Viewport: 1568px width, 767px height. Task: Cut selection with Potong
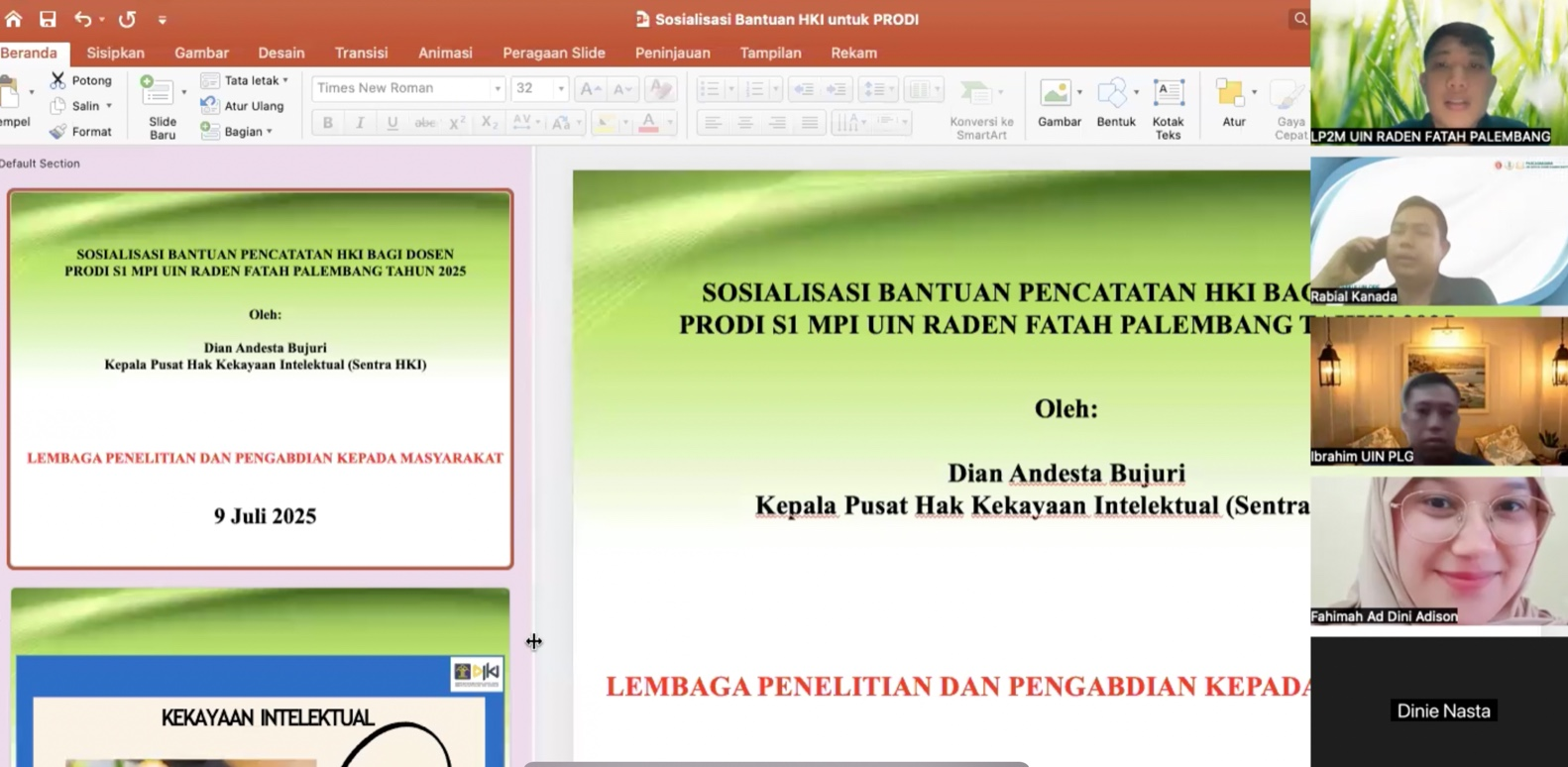(x=81, y=80)
